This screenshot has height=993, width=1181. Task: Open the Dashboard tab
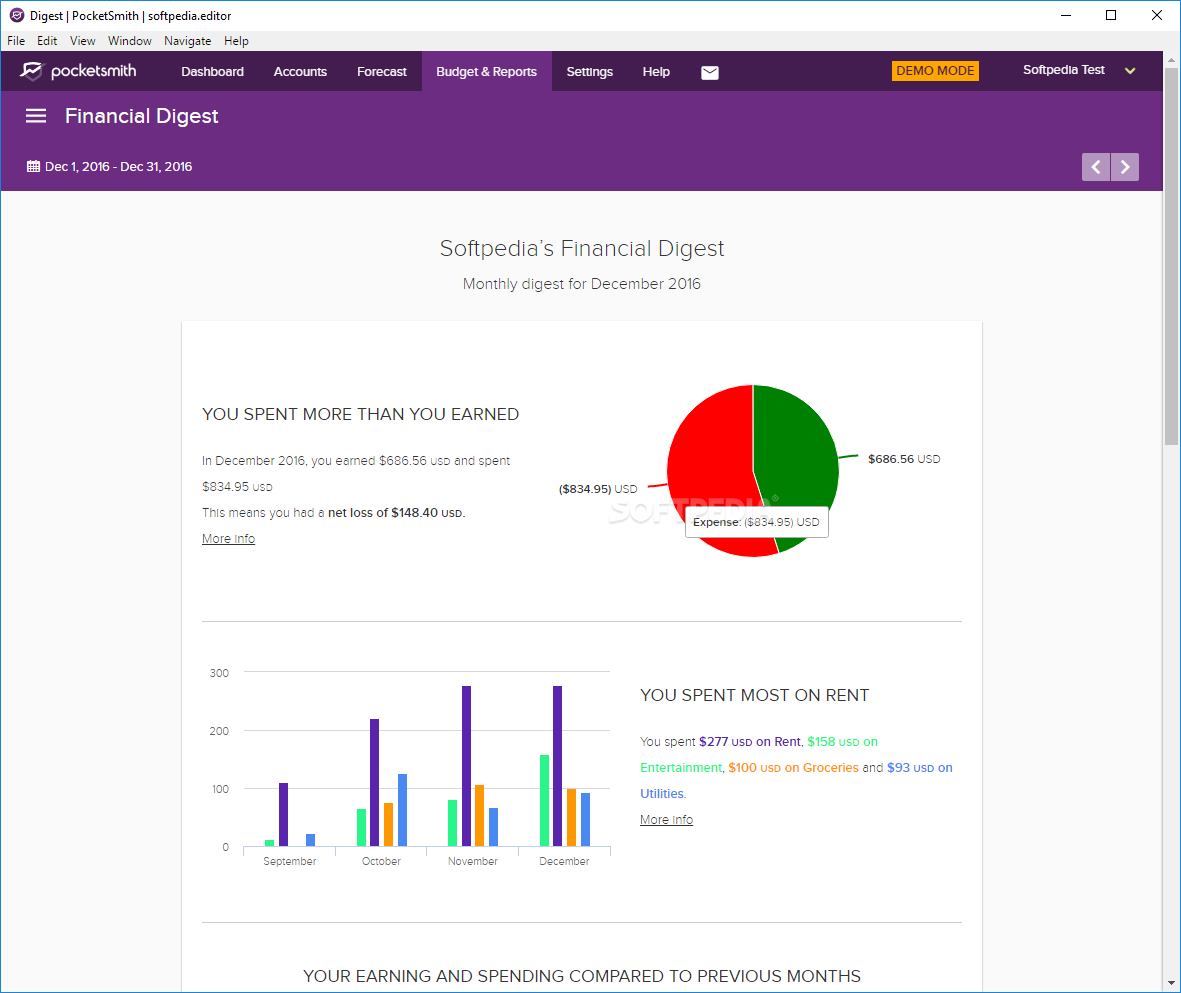click(x=212, y=72)
